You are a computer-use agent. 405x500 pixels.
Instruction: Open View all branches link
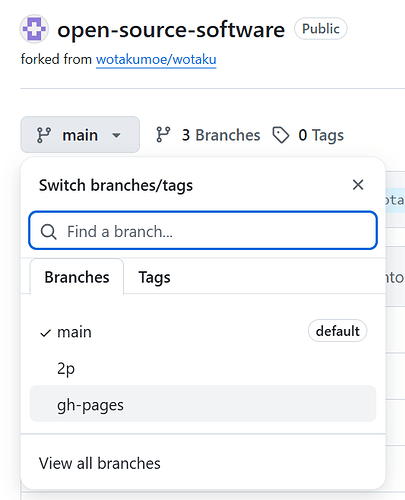pos(100,463)
